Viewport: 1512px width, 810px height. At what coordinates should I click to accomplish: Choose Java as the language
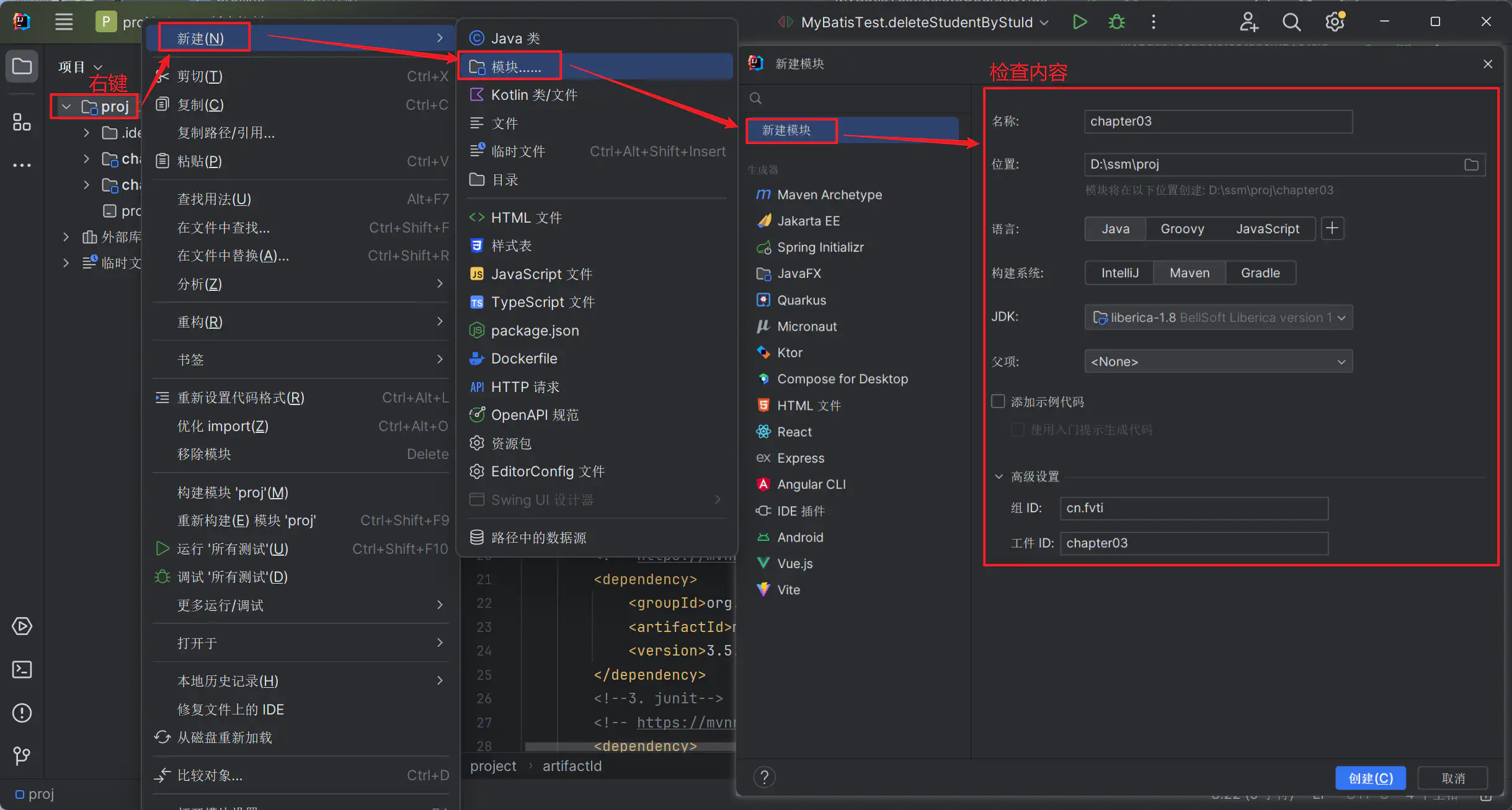1115,229
